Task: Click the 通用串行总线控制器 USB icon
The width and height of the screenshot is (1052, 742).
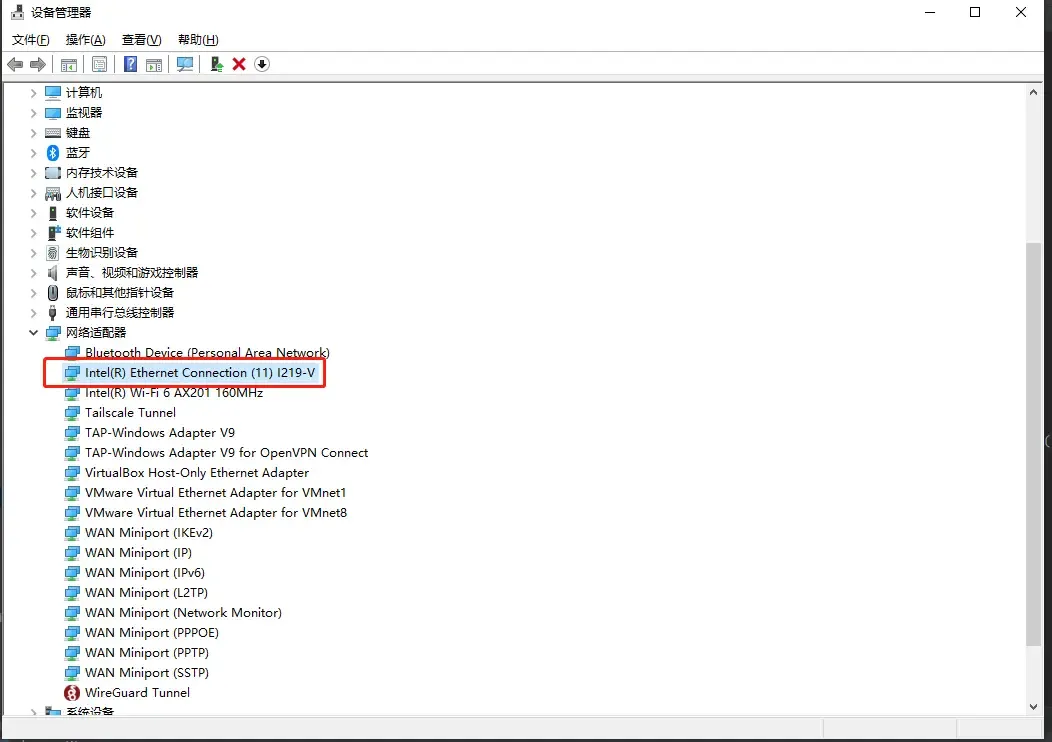Action: pos(53,313)
